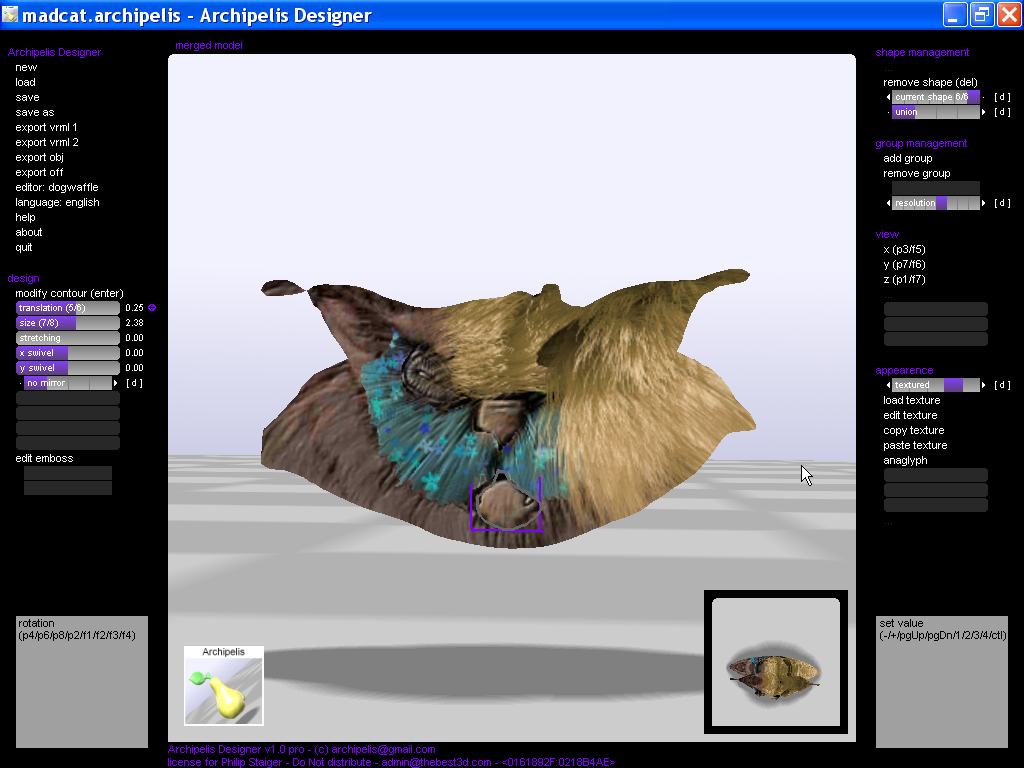Screen dimensions: 1024x768
Task: Click the [d] default next to resolution
Action: pos(1002,203)
